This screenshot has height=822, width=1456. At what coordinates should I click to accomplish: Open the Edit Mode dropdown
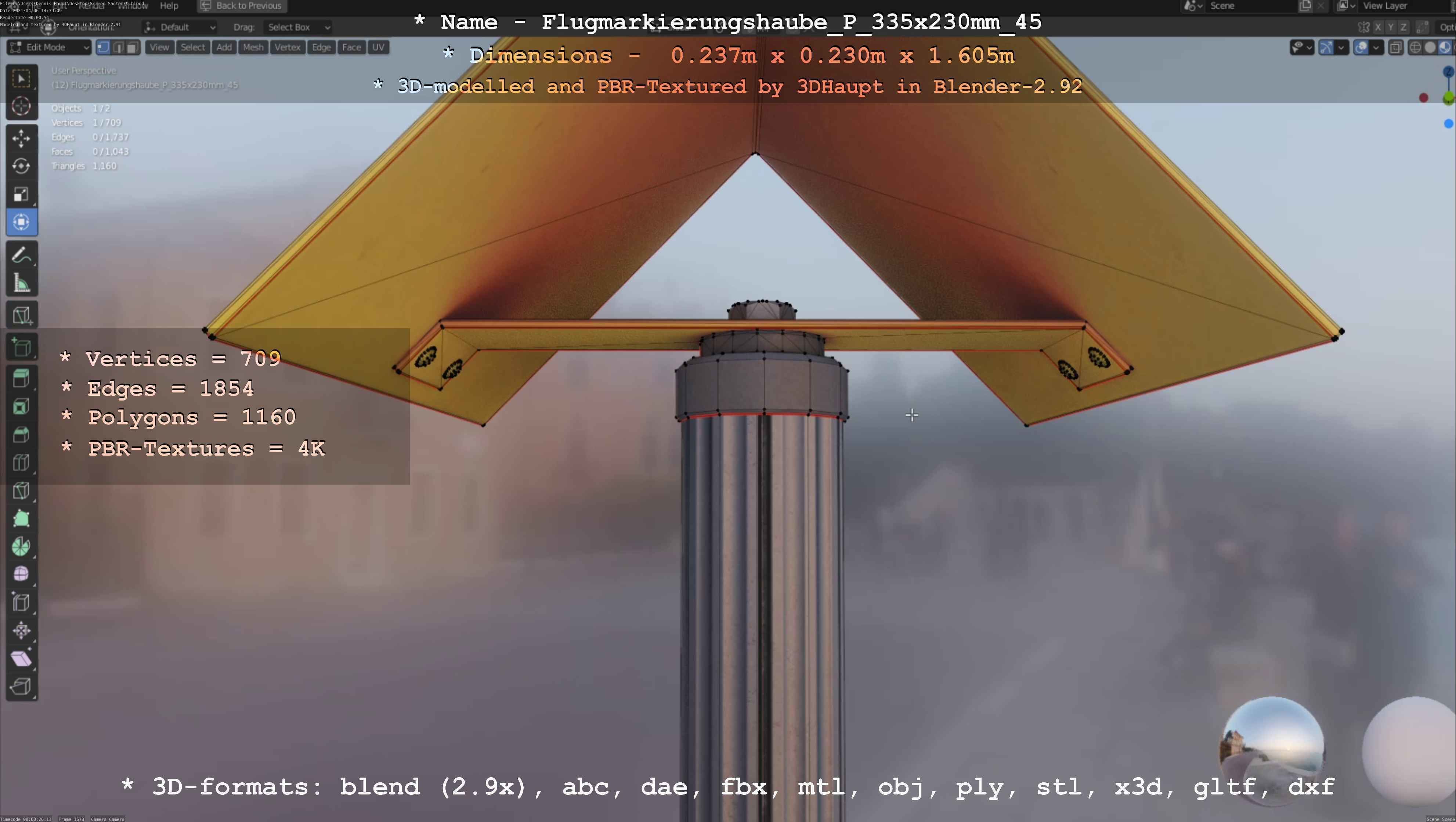49,47
